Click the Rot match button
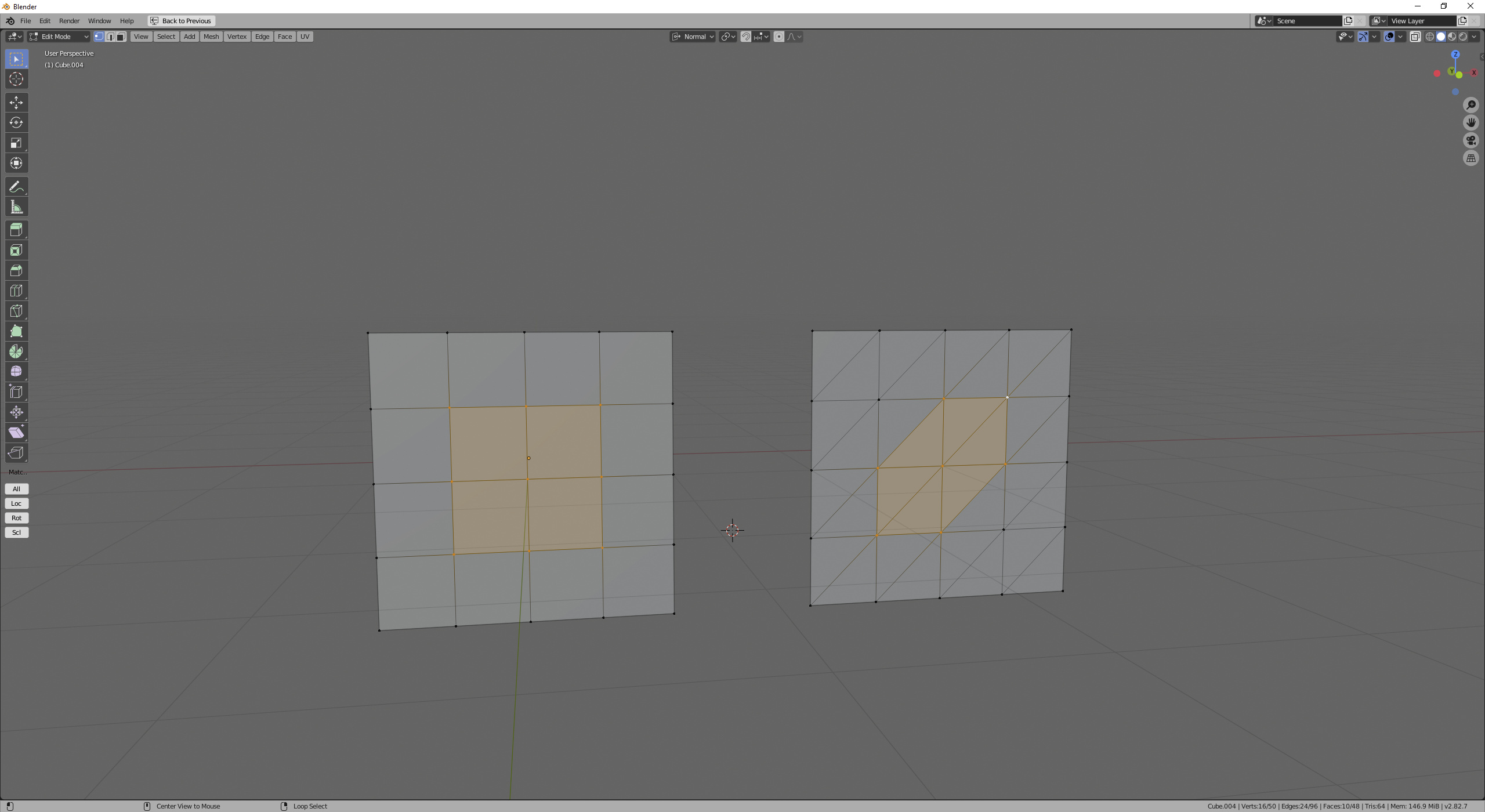1485x812 pixels. click(x=16, y=517)
